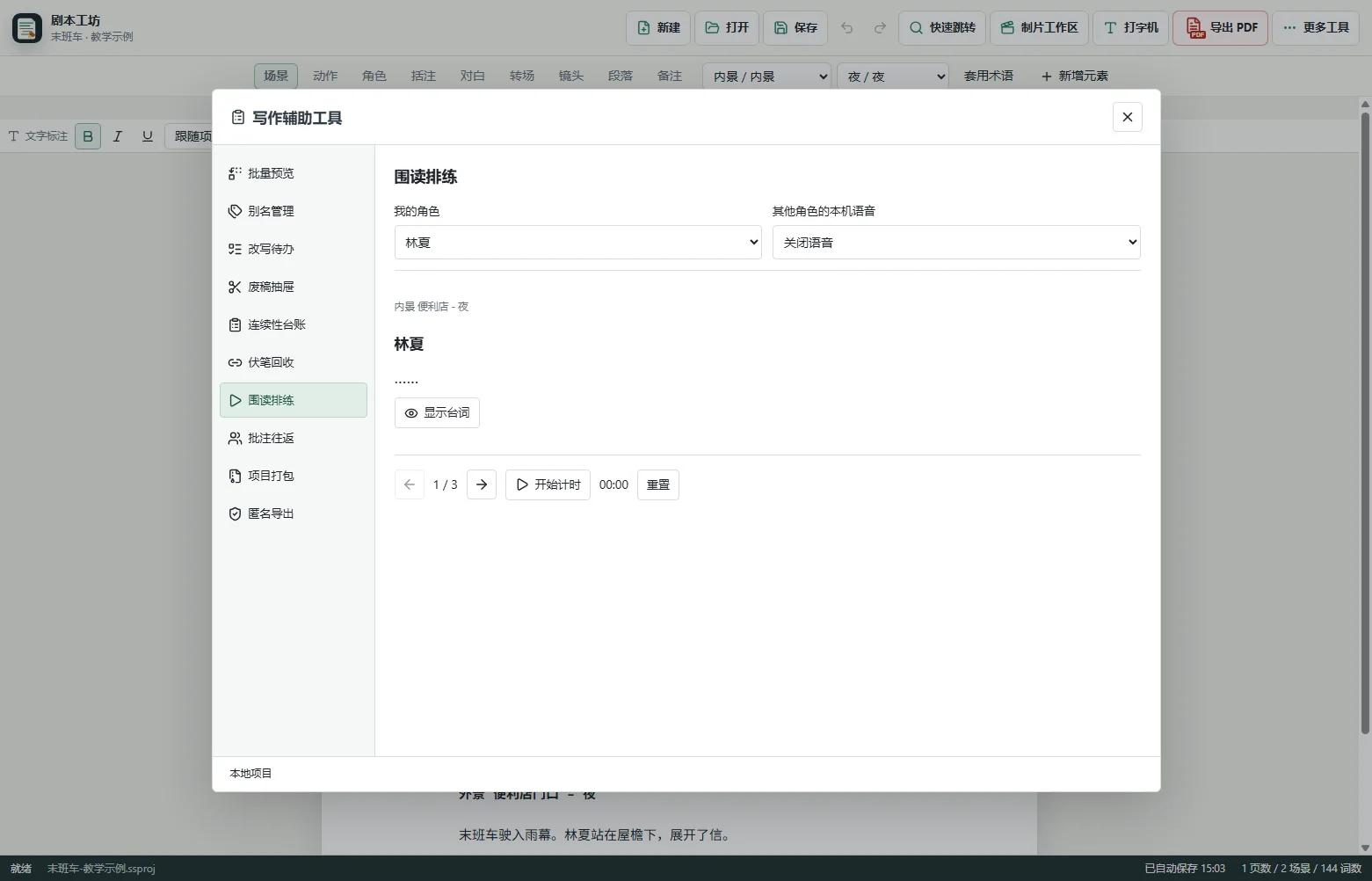Go to next line arrow
Image resolution: width=1372 pixels, height=881 pixels.
point(482,484)
